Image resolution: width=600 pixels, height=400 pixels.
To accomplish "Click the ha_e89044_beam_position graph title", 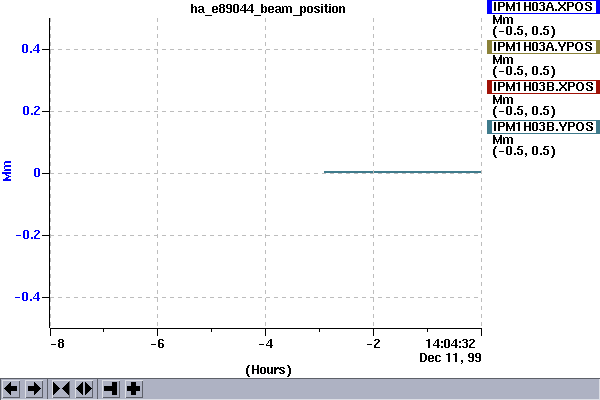I will [268, 8].
